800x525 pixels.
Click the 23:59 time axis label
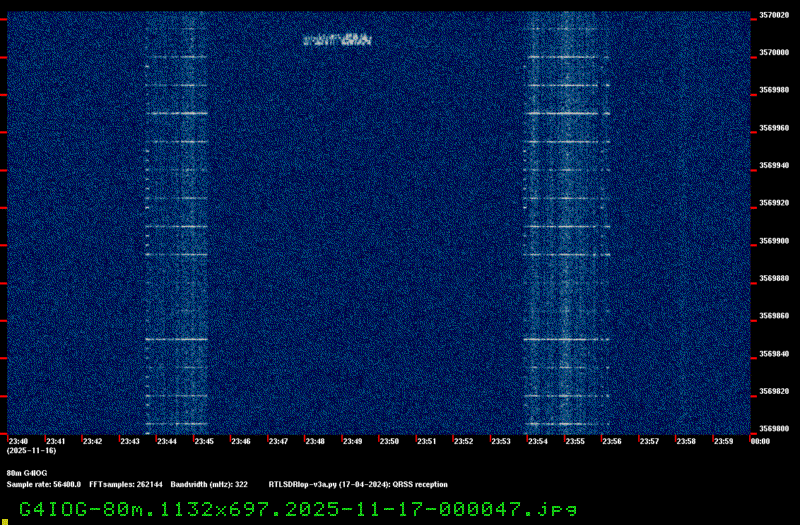click(723, 441)
